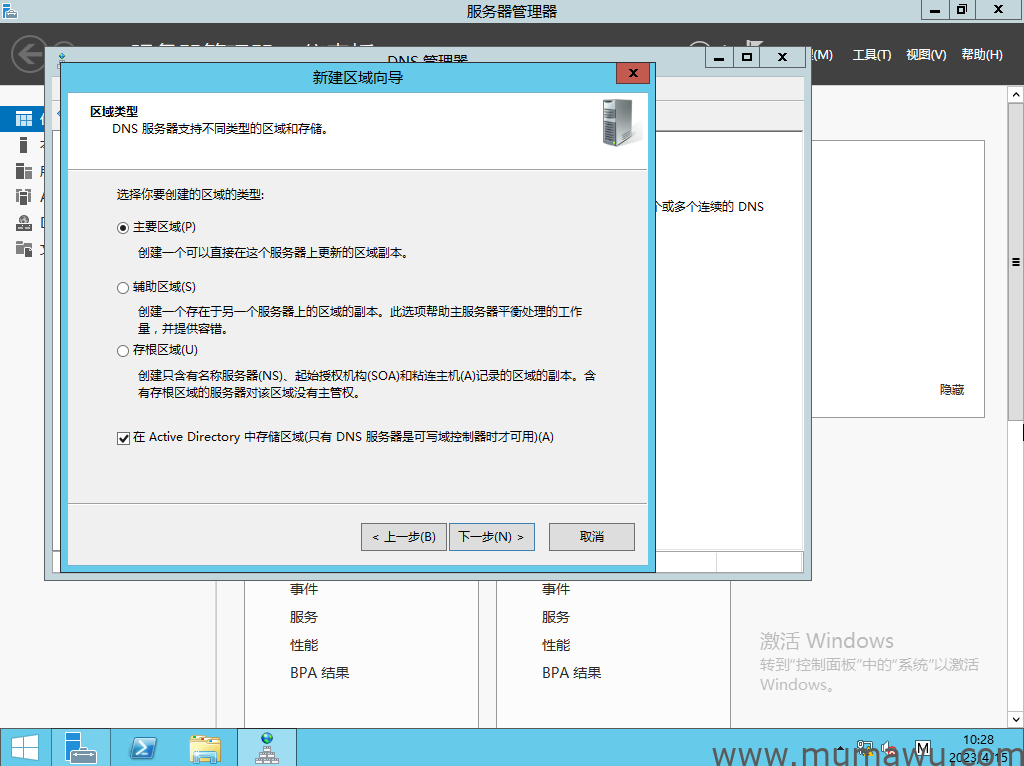1024x766 pixels.
Task: Select the 本地服务器 sidebar icon
Action: [22, 144]
